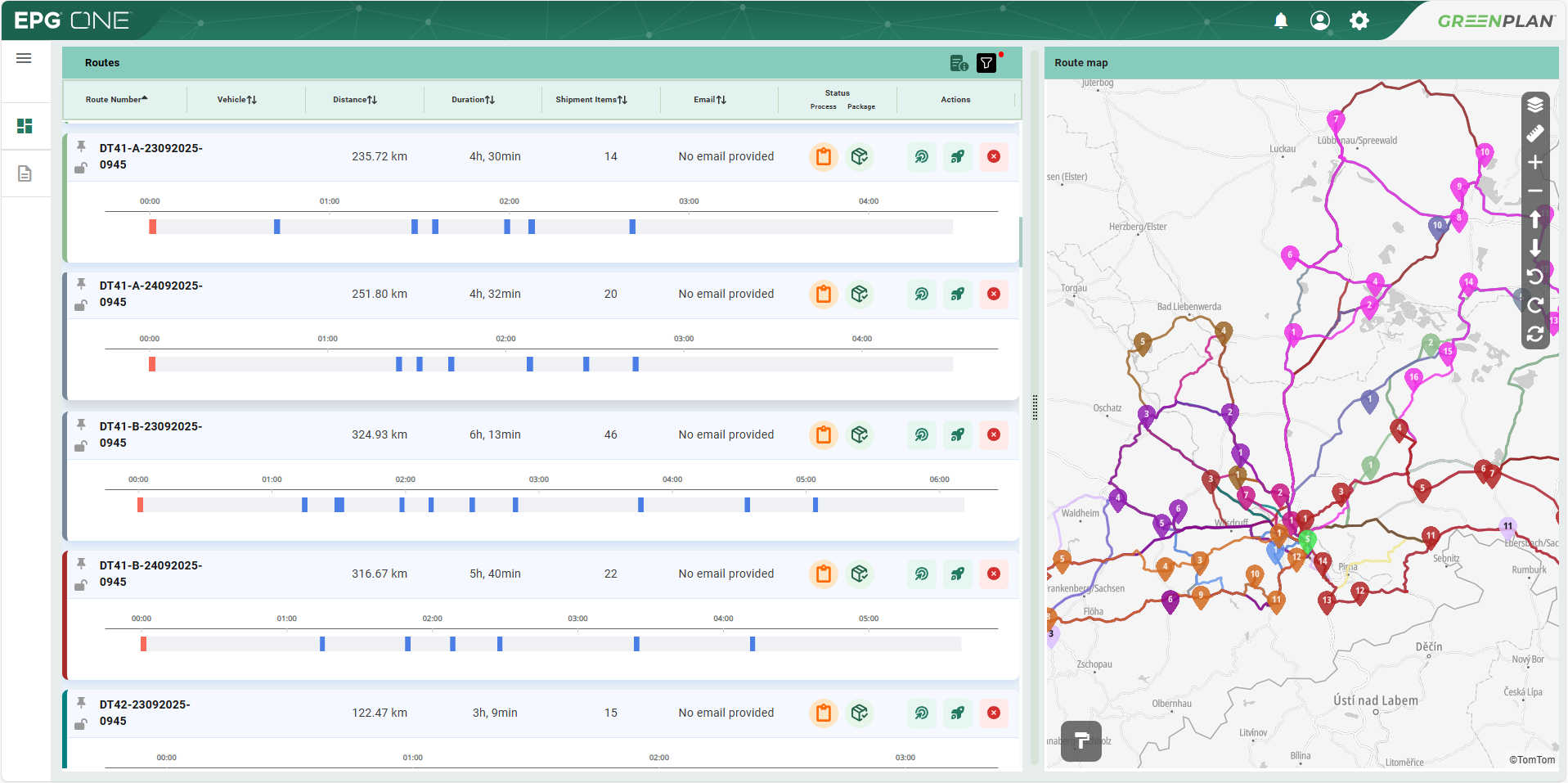Click the package status toggle for DT42-23092025-0945
Viewport: 1568px width, 783px height.
pyautogui.click(x=860, y=713)
